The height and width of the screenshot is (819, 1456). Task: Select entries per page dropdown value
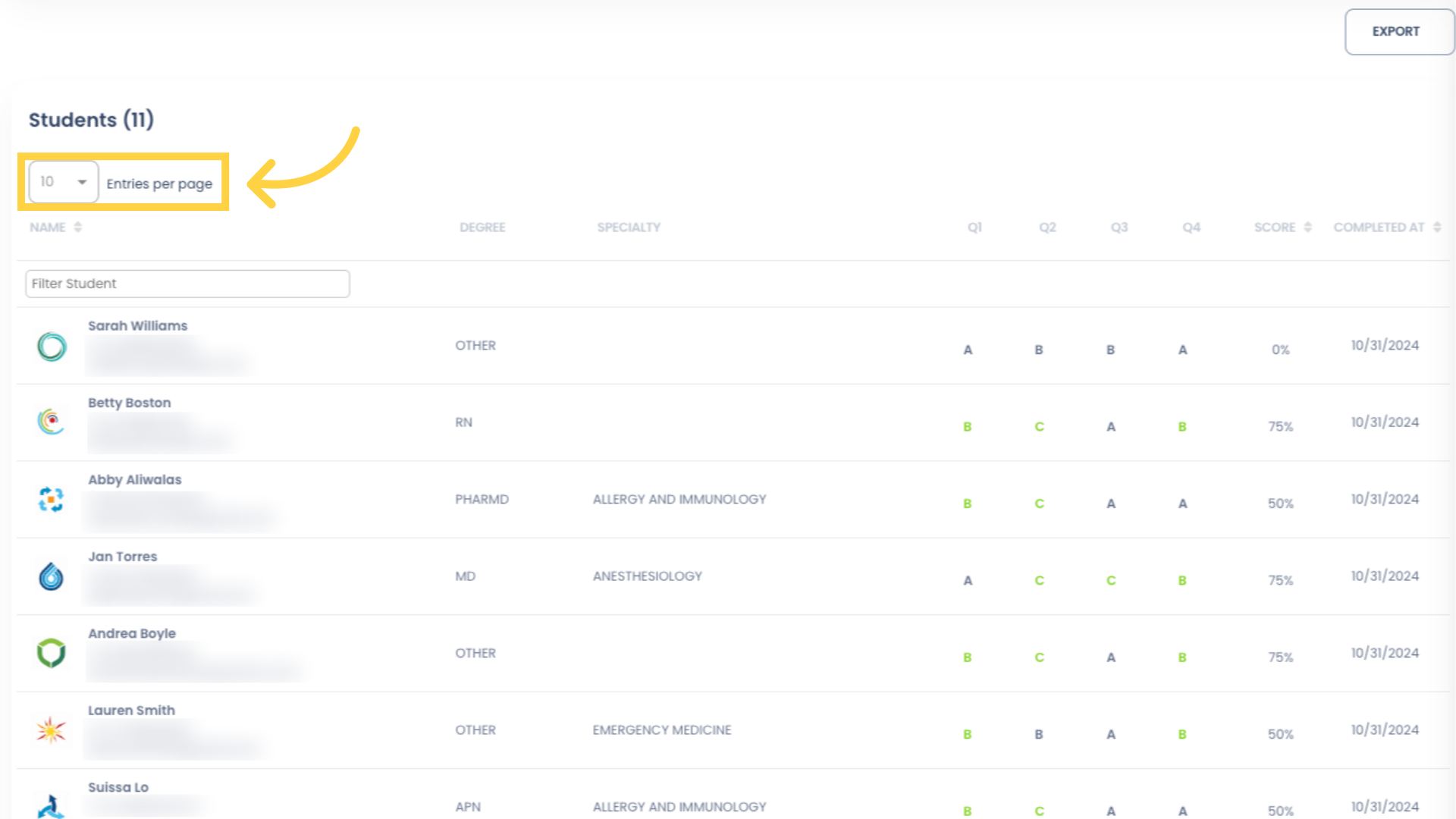[x=63, y=181]
